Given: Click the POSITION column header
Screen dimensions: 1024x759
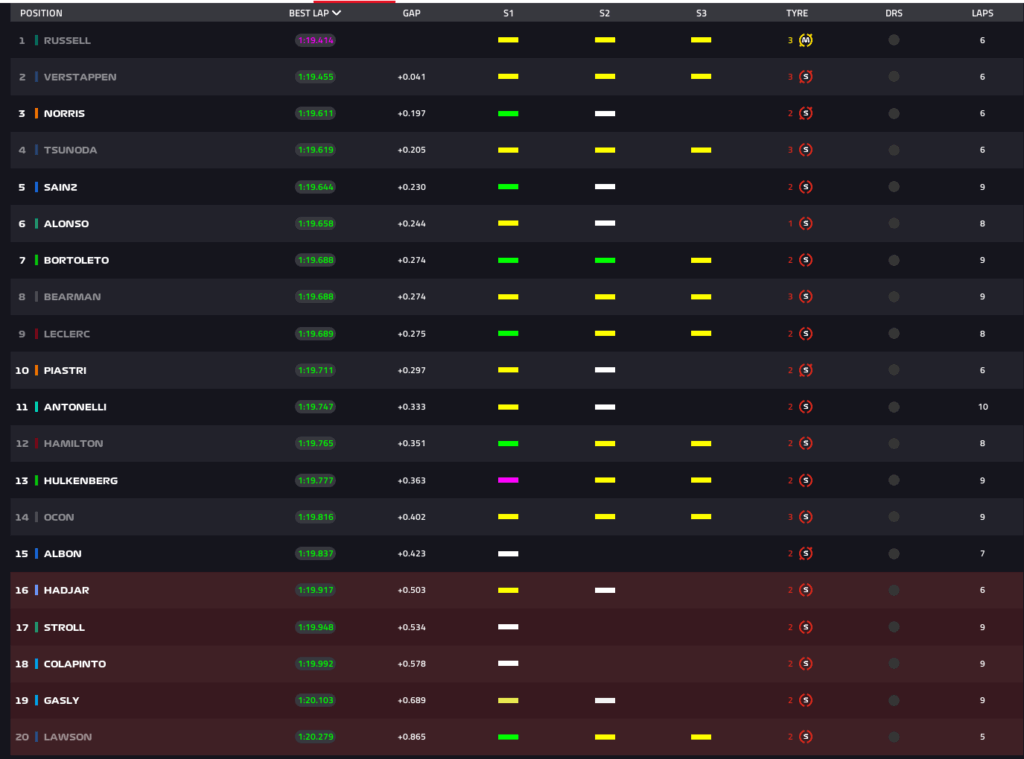Looking at the screenshot, I should point(41,14).
